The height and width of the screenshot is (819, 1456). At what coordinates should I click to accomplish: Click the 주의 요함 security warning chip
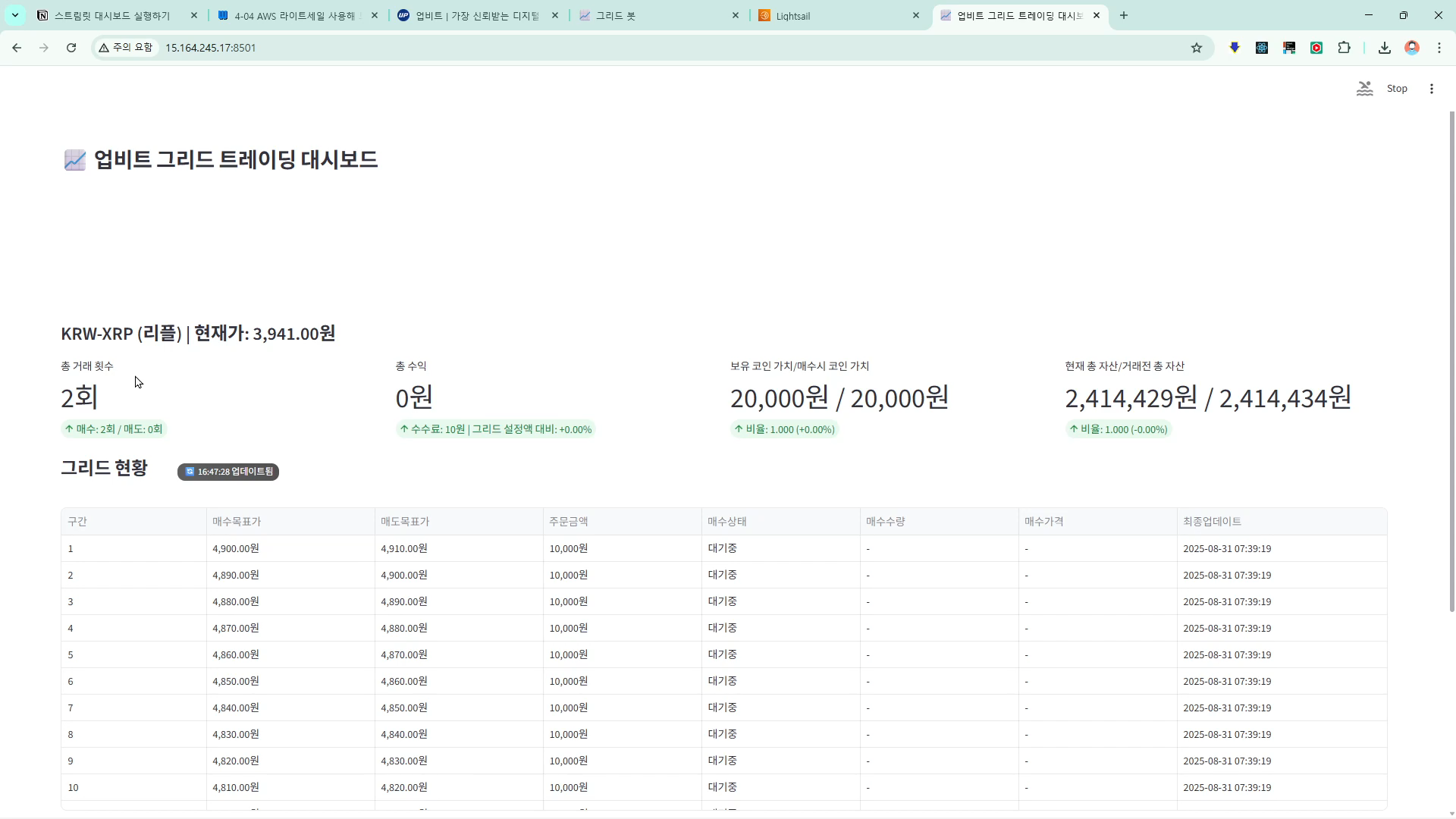(126, 48)
